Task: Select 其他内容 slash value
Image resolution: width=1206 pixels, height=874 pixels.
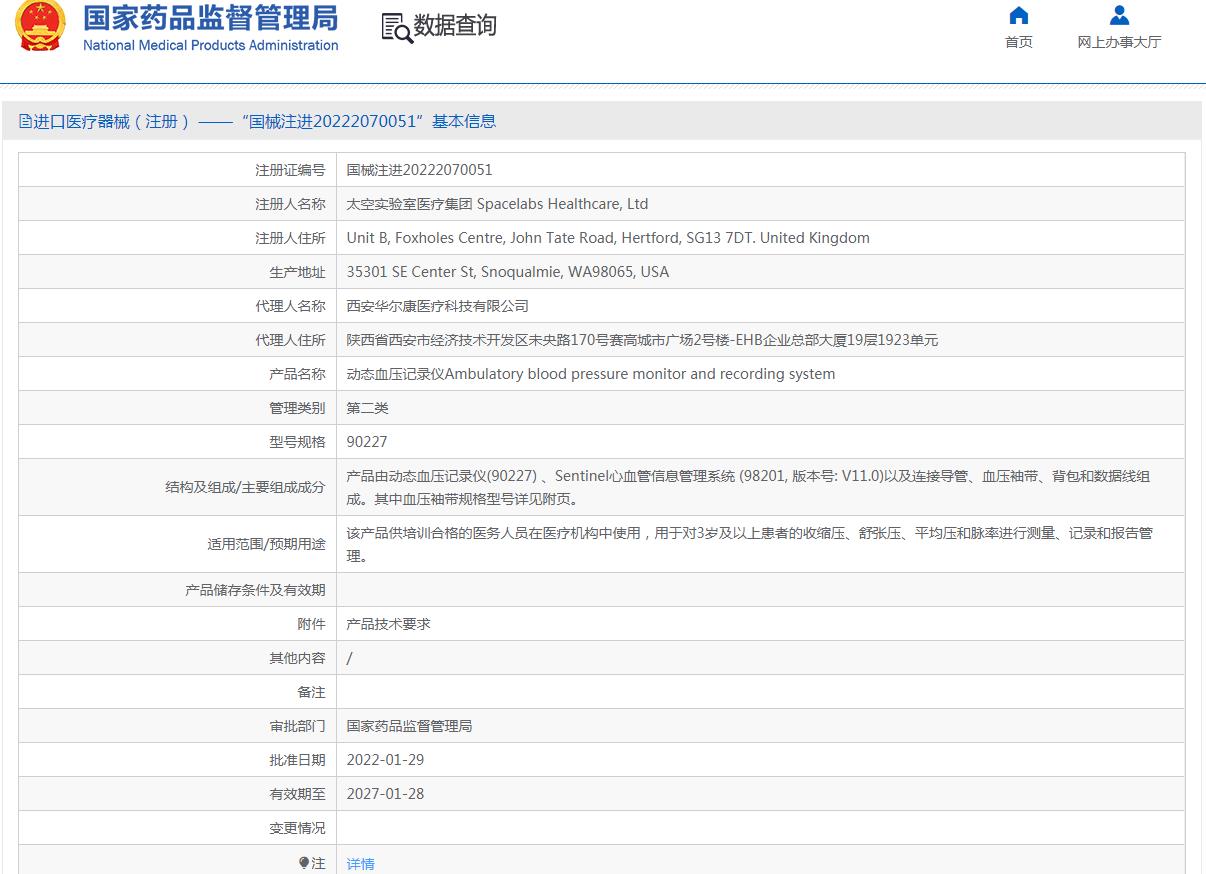Action: point(349,658)
